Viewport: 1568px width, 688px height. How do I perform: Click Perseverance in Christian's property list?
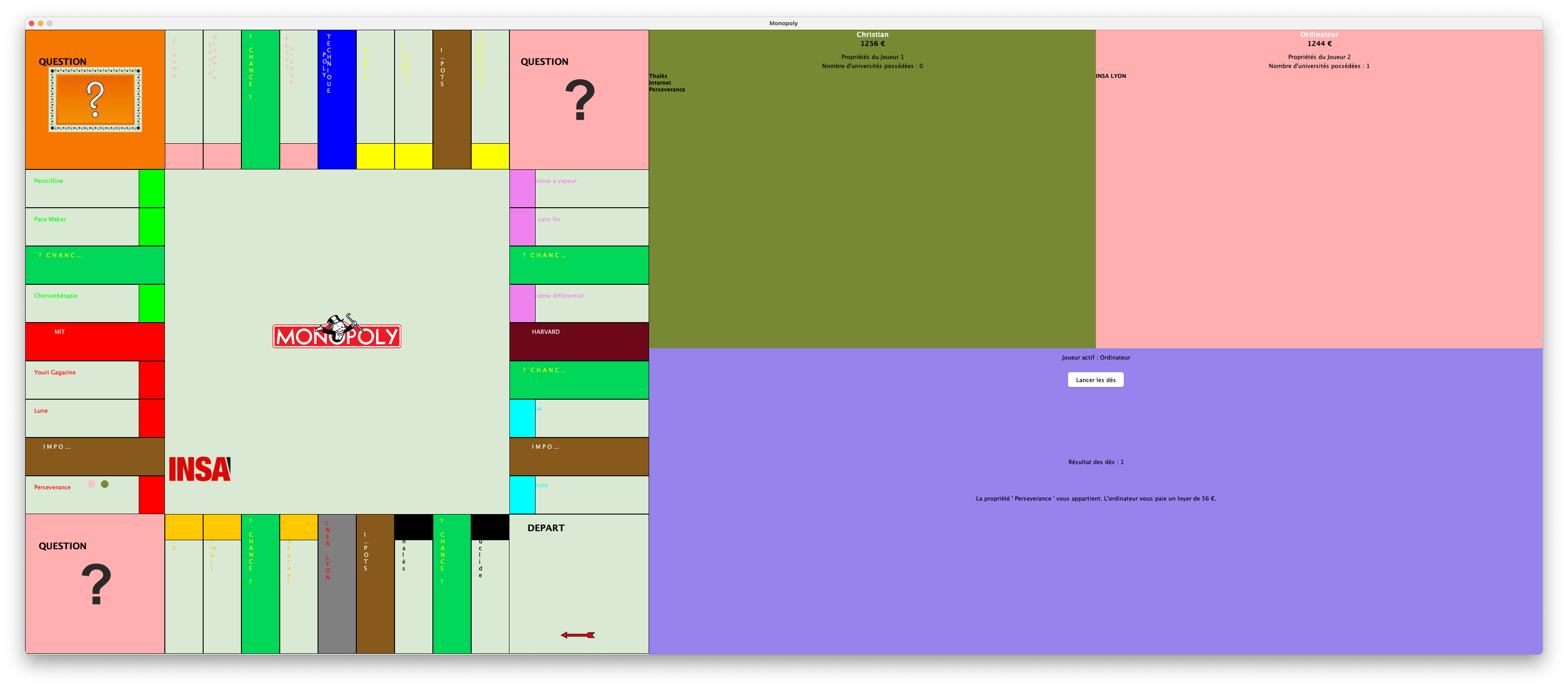[x=667, y=90]
